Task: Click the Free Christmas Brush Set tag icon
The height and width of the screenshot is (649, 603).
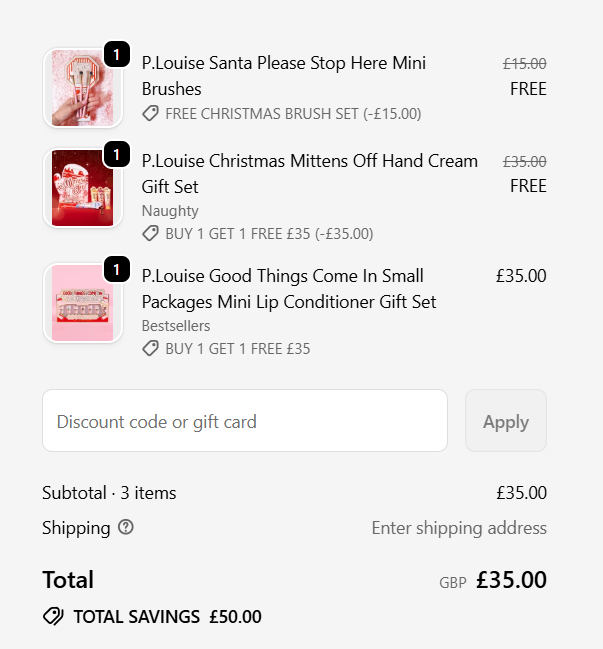Action: pos(151,114)
